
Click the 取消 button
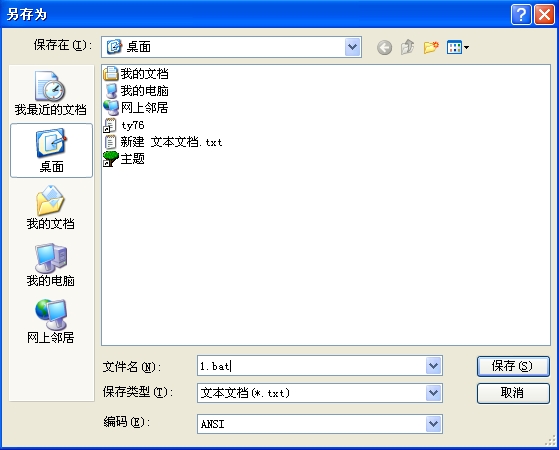[x=513, y=393]
